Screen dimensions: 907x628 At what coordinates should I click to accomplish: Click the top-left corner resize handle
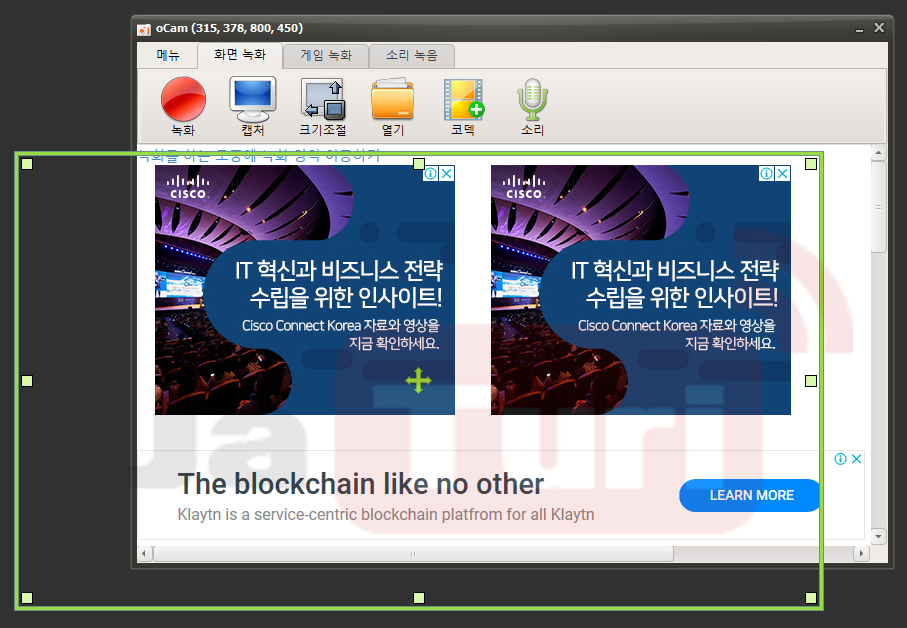[x=27, y=164]
